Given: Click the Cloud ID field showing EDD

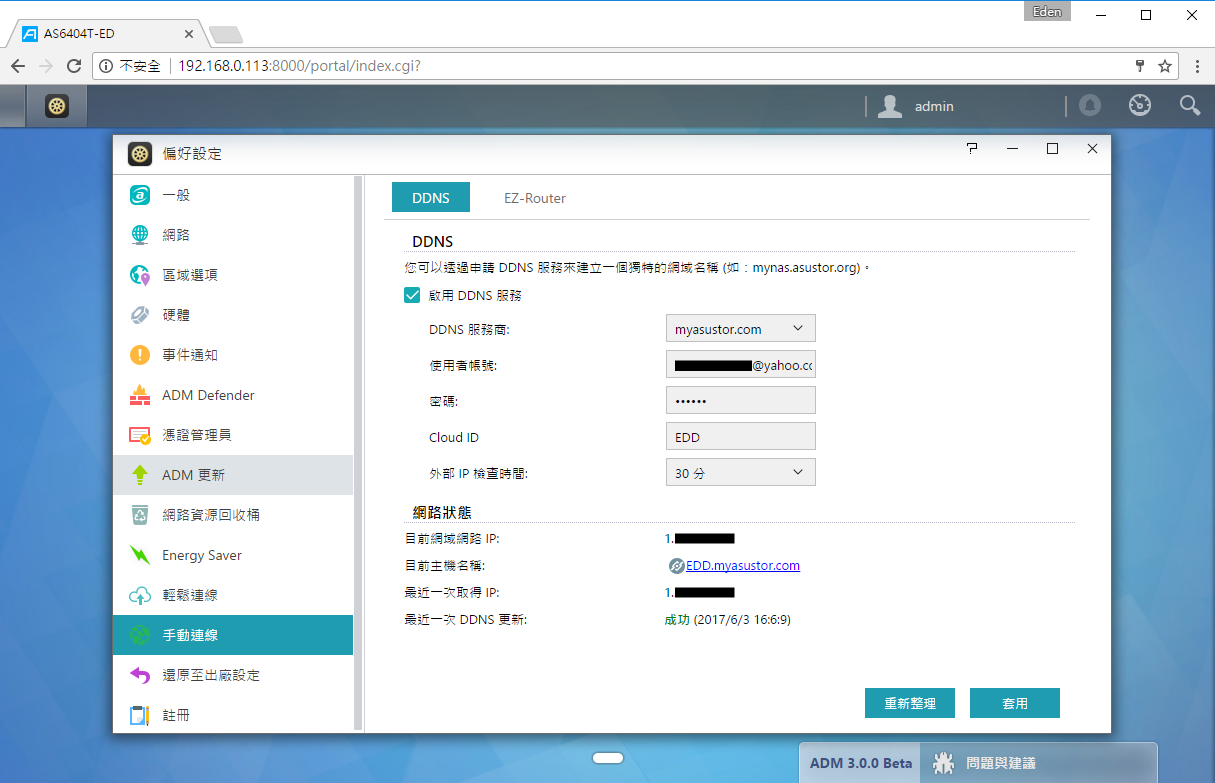Looking at the screenshot, I should click(x=741, y=437).
